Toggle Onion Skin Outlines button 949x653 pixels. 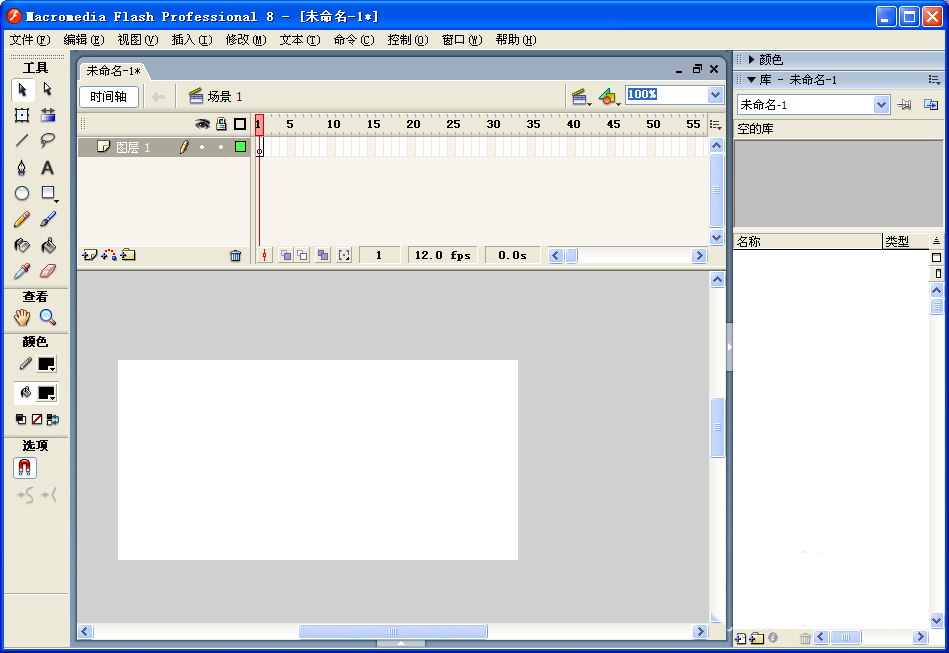[x=302, y=255]
